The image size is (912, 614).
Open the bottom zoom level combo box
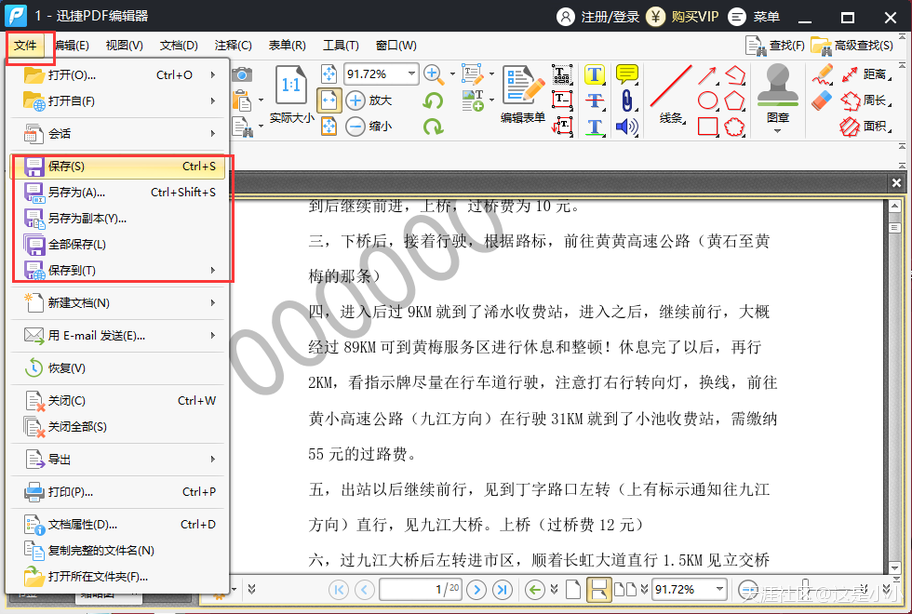click(719, 590)
